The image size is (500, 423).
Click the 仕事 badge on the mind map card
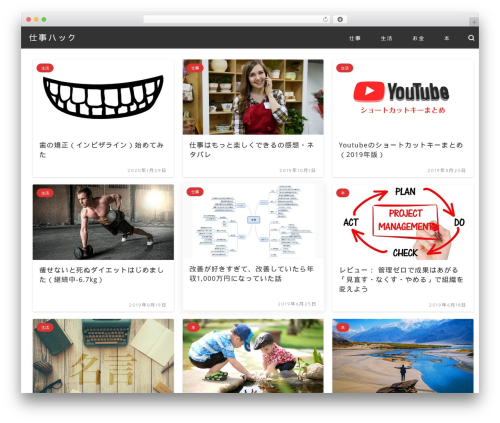tap(195, 192)
